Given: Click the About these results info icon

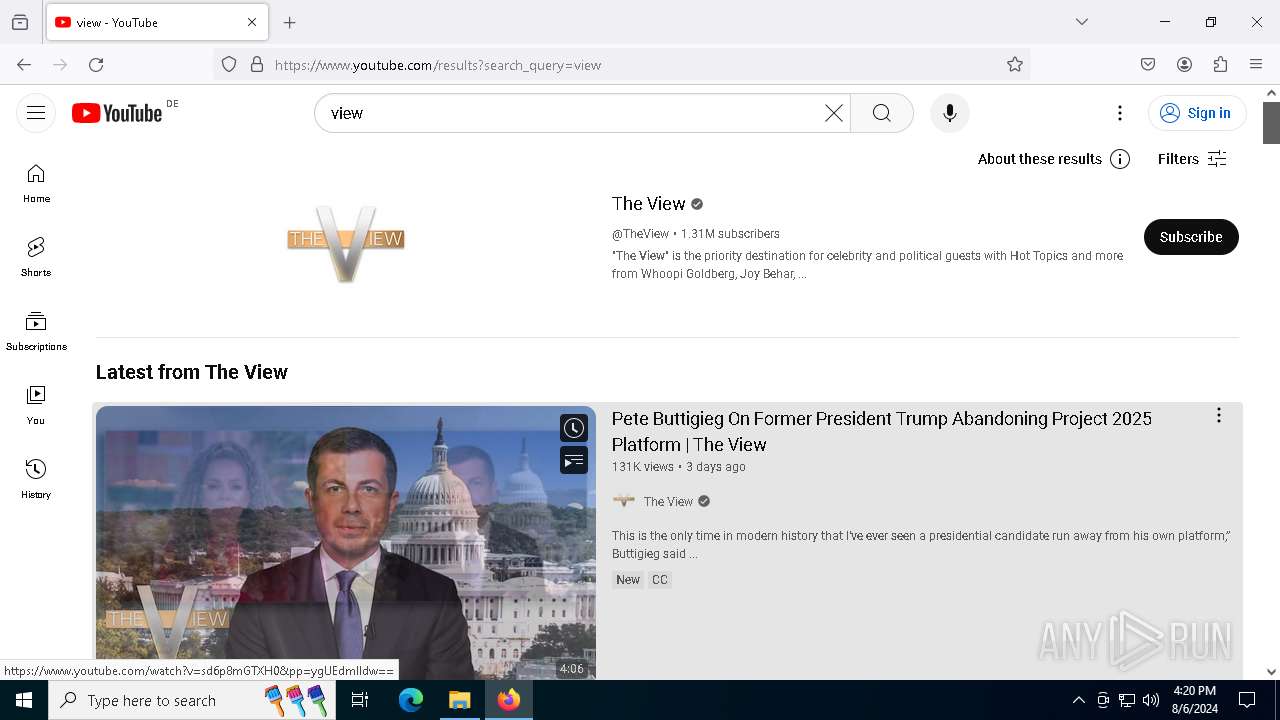Looking at the screenshot, I should click(x=1120, y=159).
